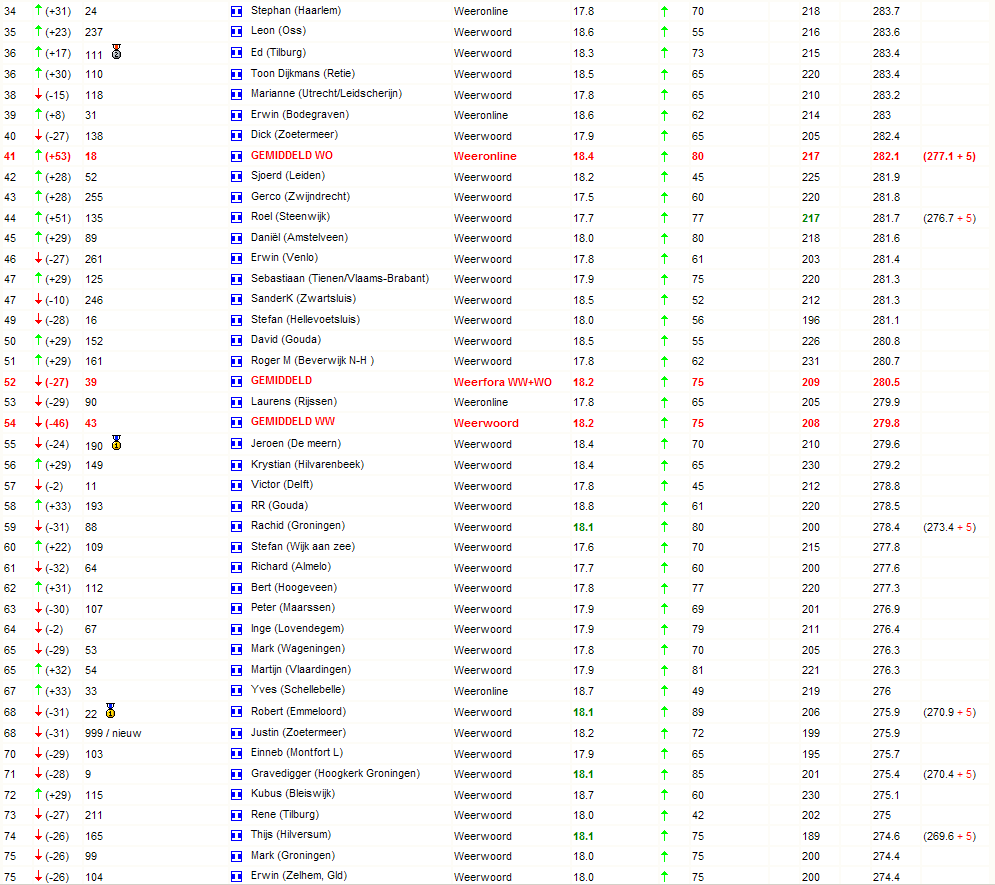Click the blue icon beside Erwin (Bodegraven)
This screenshot has width=995, height=885.
coord(236,115)
